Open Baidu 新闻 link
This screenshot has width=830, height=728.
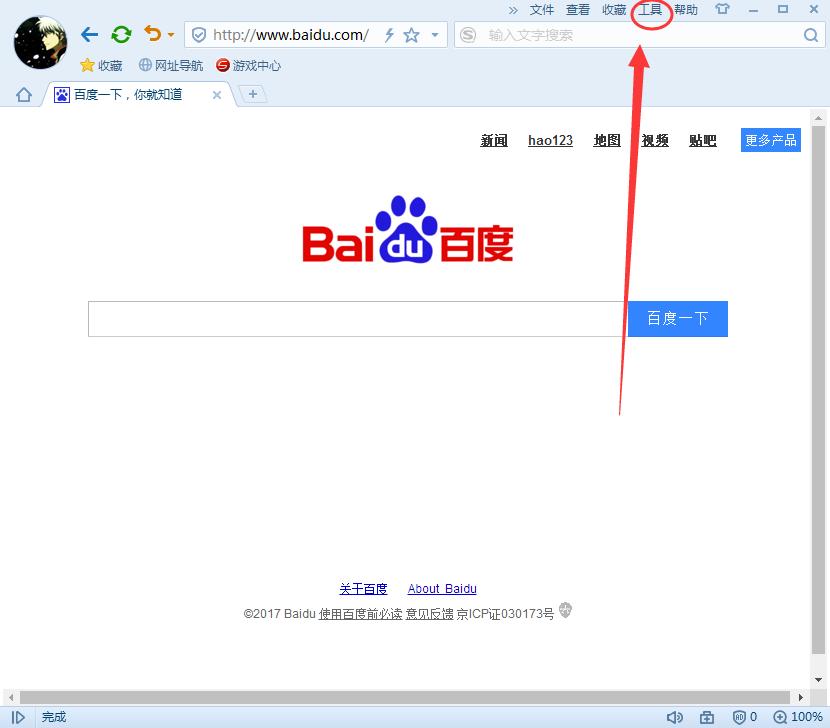coord(494,140)
